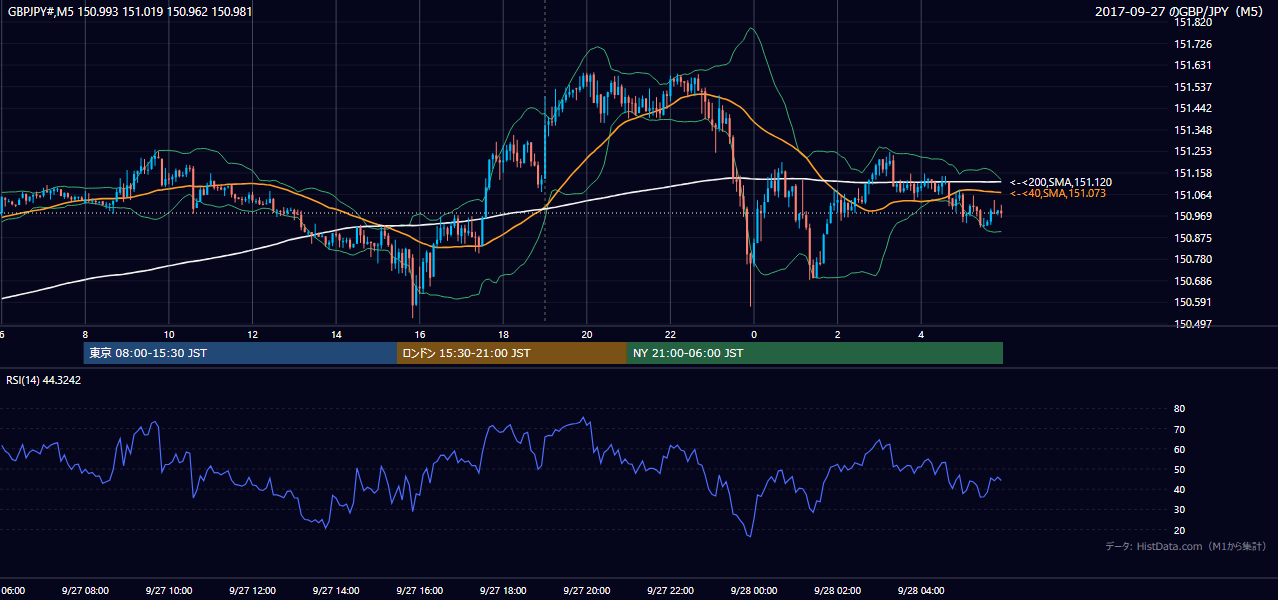Screen dimensions: 1278x600
Task: Click hour tick 4 under the price chart
Action: click(x=921, y=335)
